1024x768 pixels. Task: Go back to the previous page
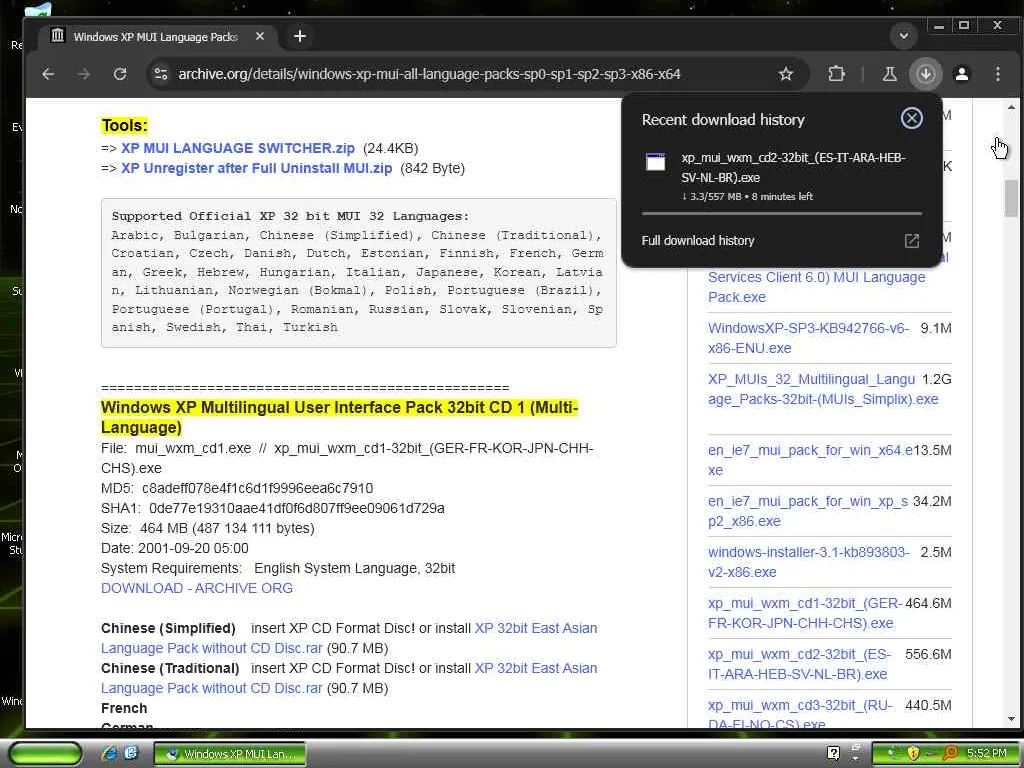click(x=48, y=74)
